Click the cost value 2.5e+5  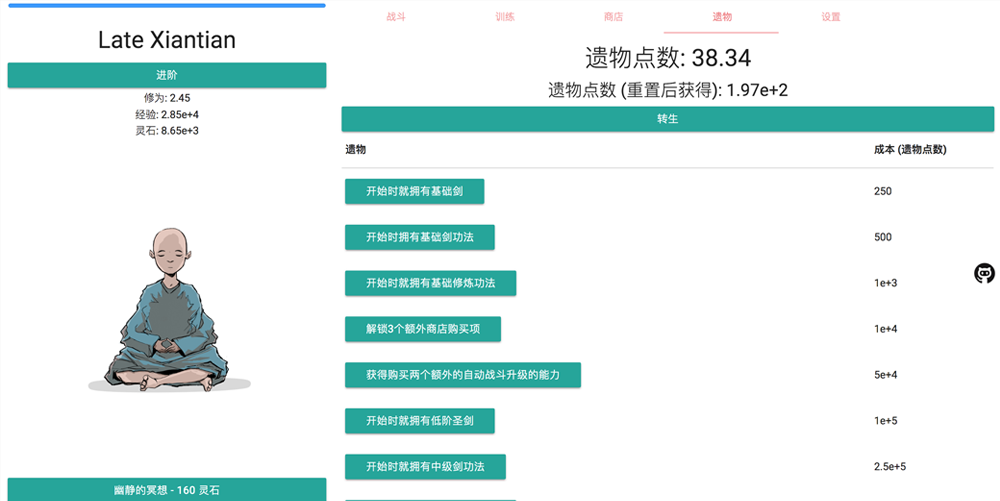coord(890,467)
